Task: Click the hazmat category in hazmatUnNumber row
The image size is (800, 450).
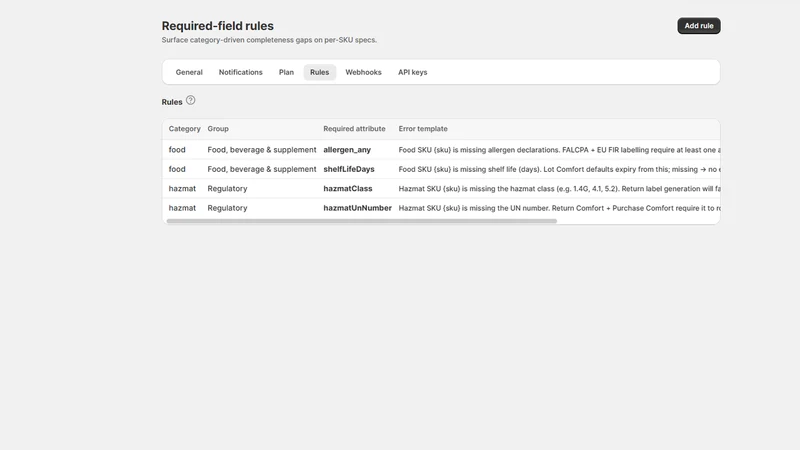Action: [x=182, y=208]
